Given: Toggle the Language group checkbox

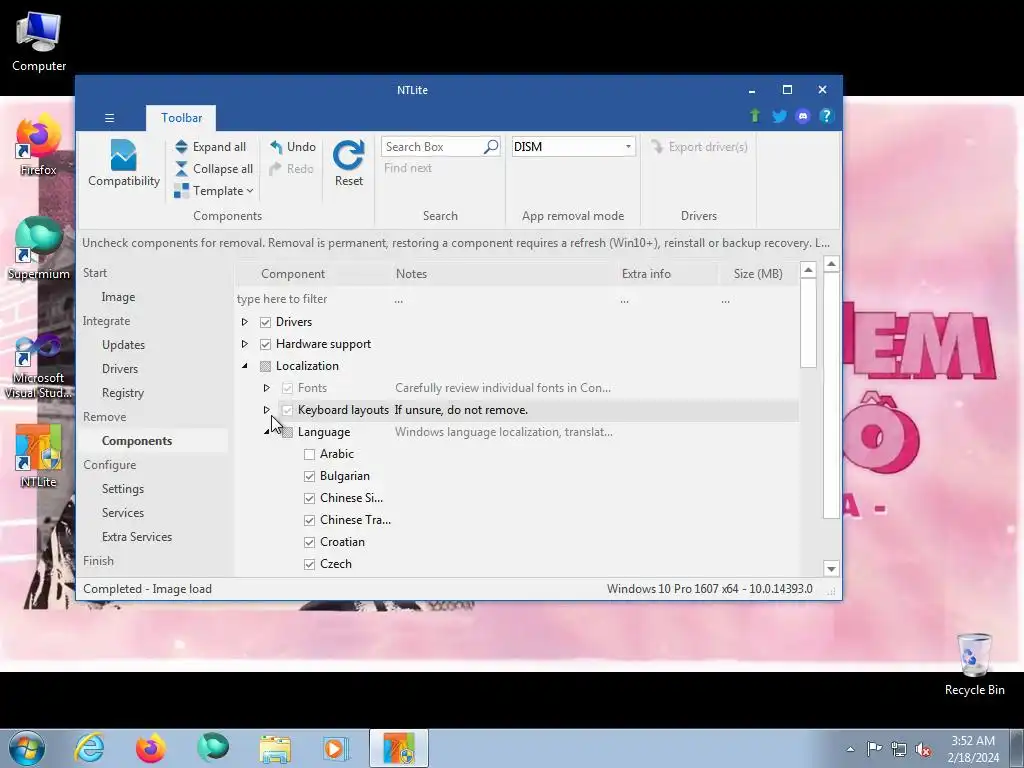Looking at the screenshot, I should 287,432.
